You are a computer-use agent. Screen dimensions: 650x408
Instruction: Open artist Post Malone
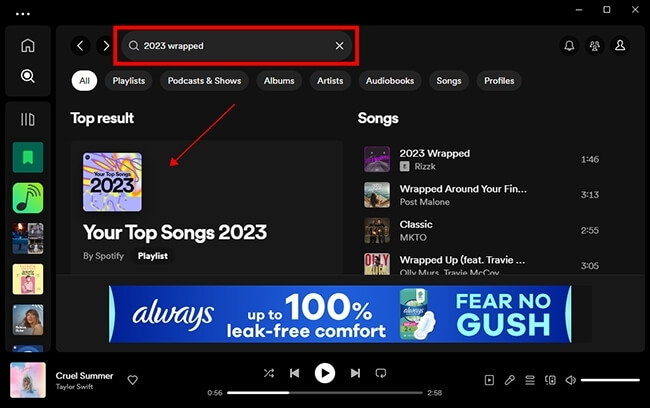pos(424,202)
